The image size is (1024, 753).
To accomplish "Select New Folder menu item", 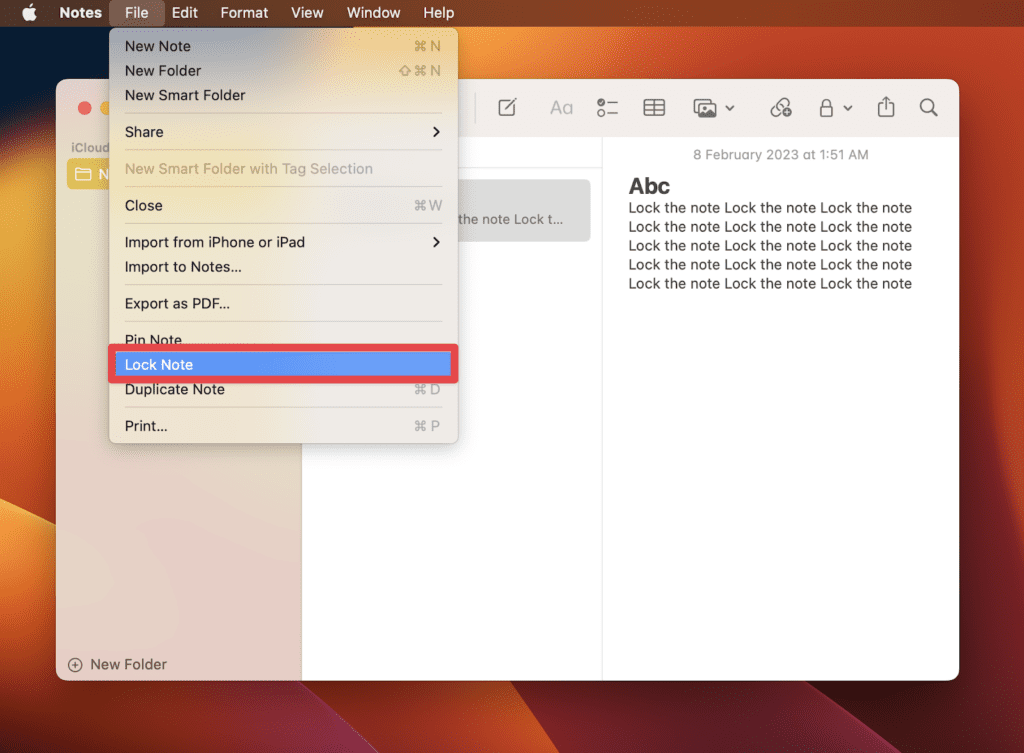I will pyautogui.click(x=283, y=71).
